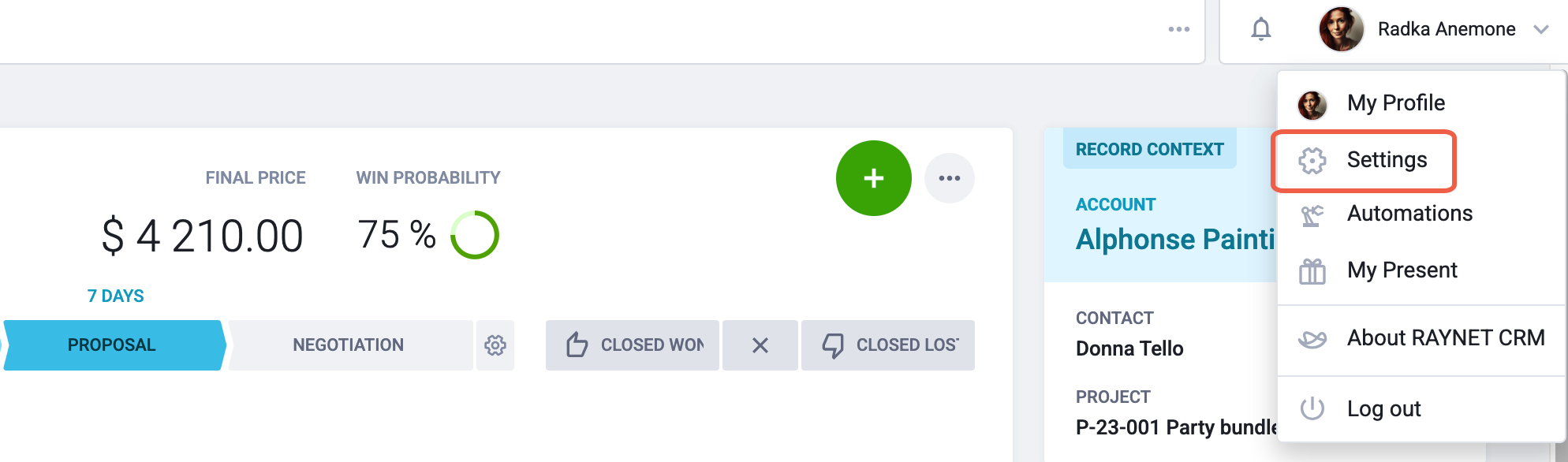Open pipeline stage settings gear icon
The image size is (1568, 462).
[495, 345]
